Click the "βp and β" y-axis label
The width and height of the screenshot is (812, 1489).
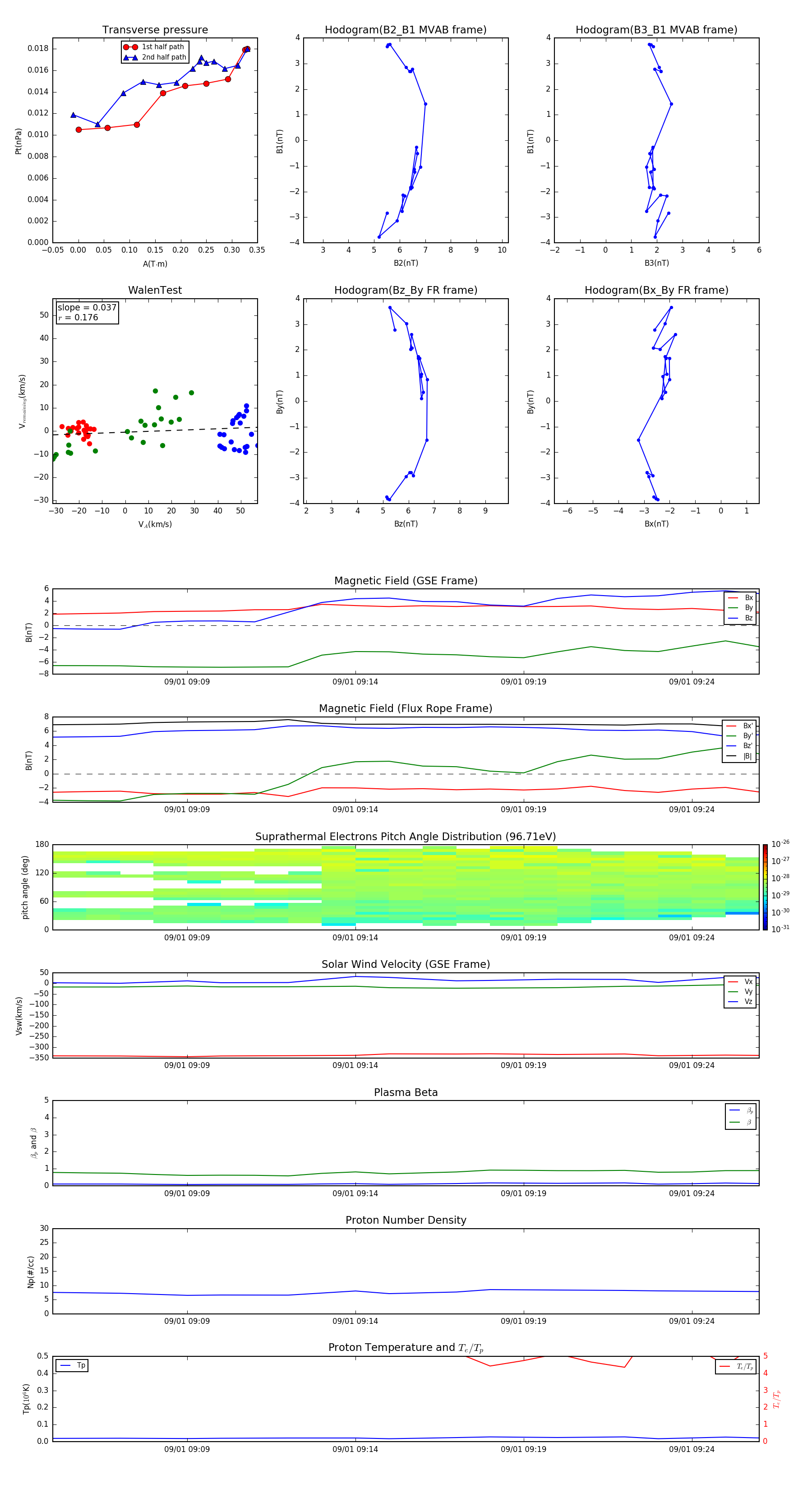coord(34,1143)
